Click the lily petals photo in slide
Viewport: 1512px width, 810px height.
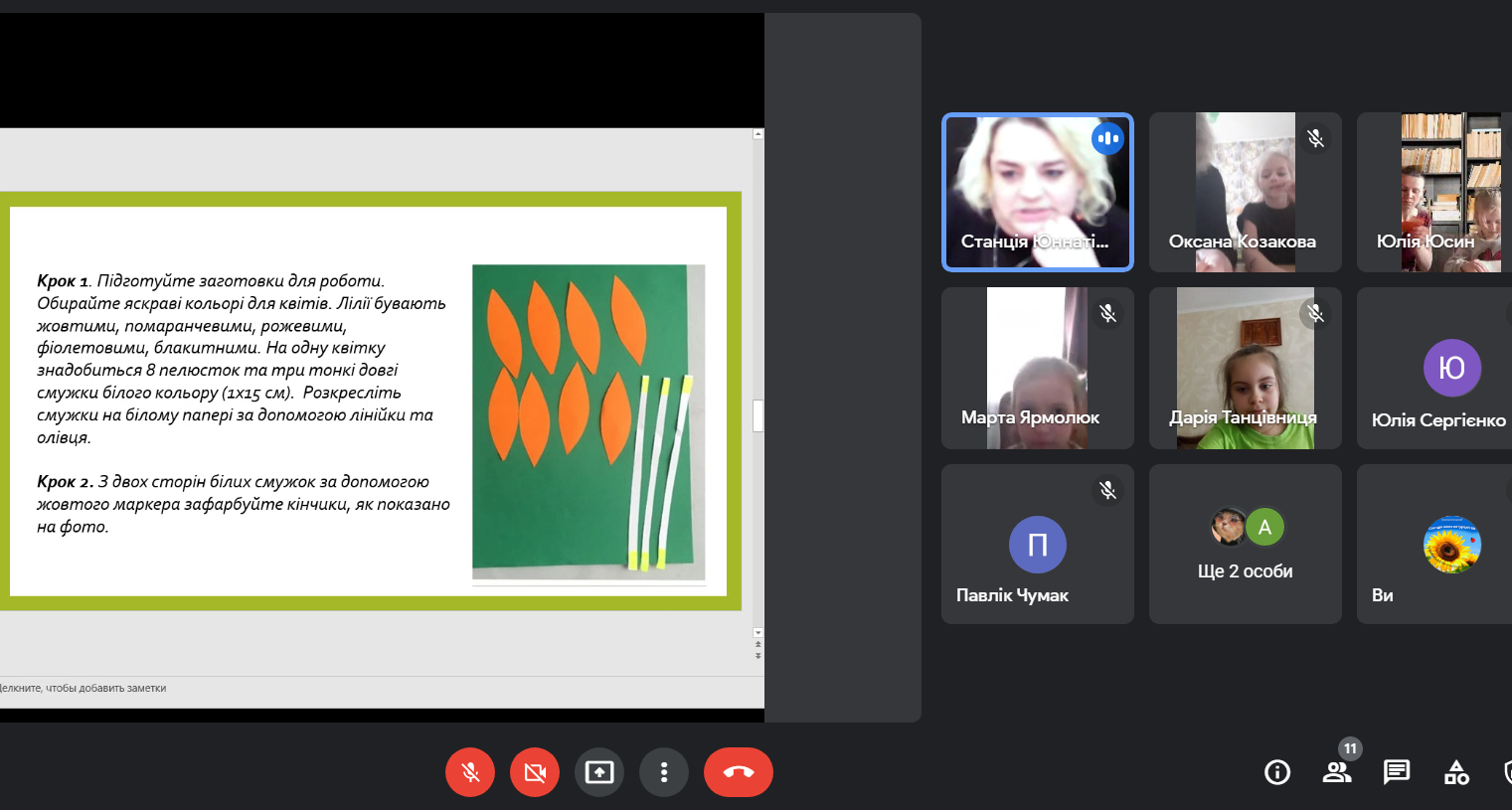point(588,421)
